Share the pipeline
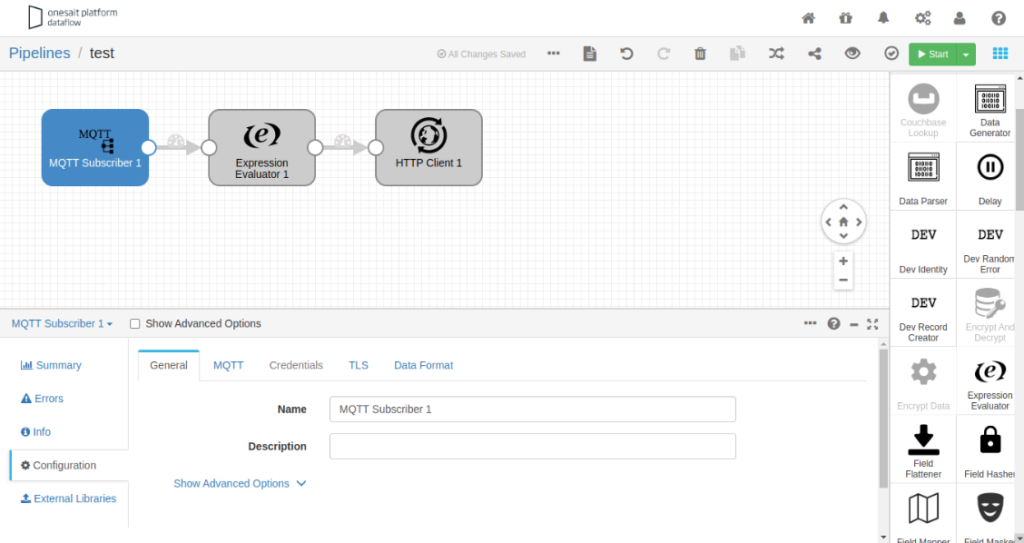 pyautogui.click(x=814, y=54)
